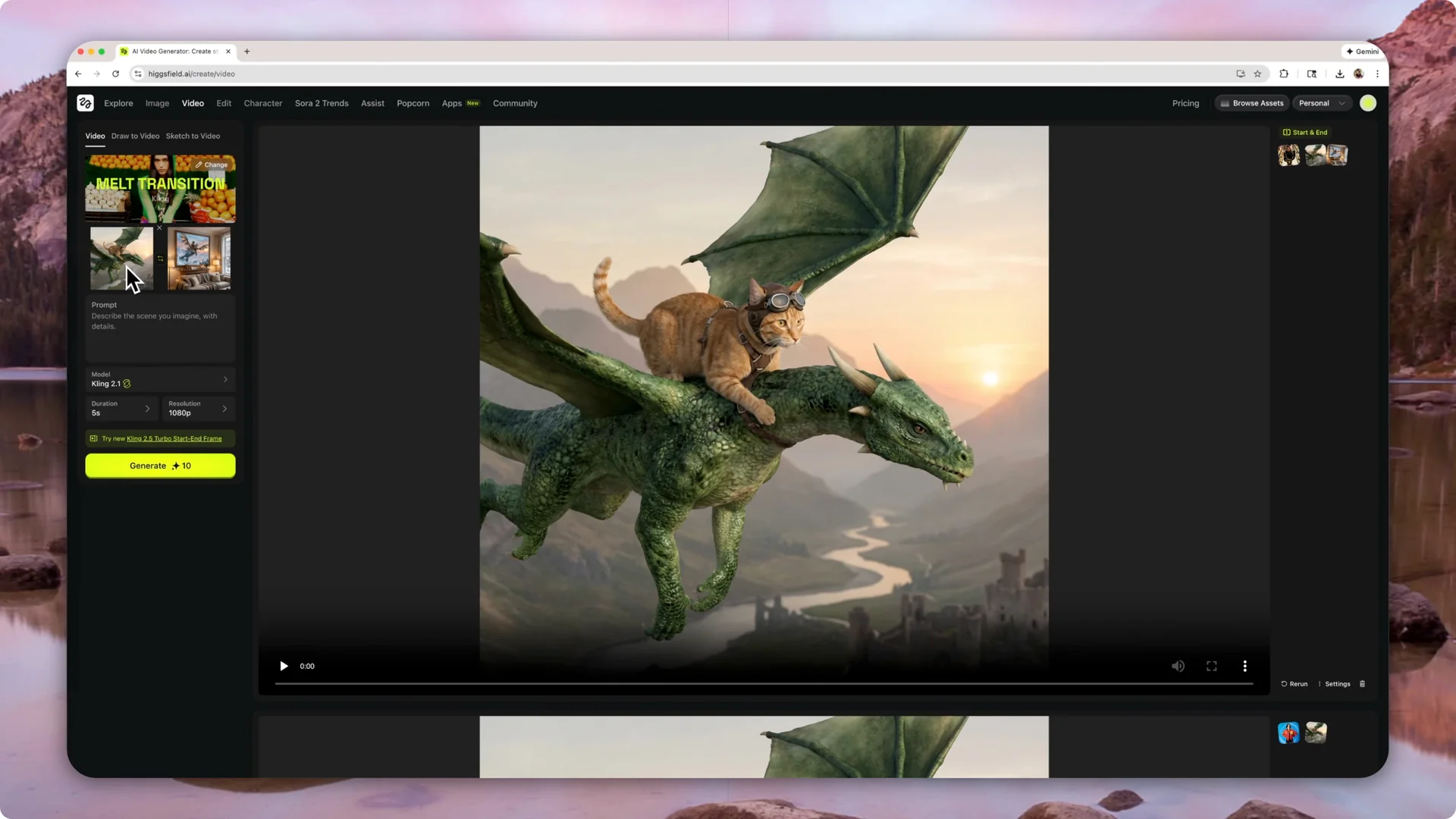Switch to the Sketch to Video tab
The image size is (1456, 819).
tap(193, 136)
